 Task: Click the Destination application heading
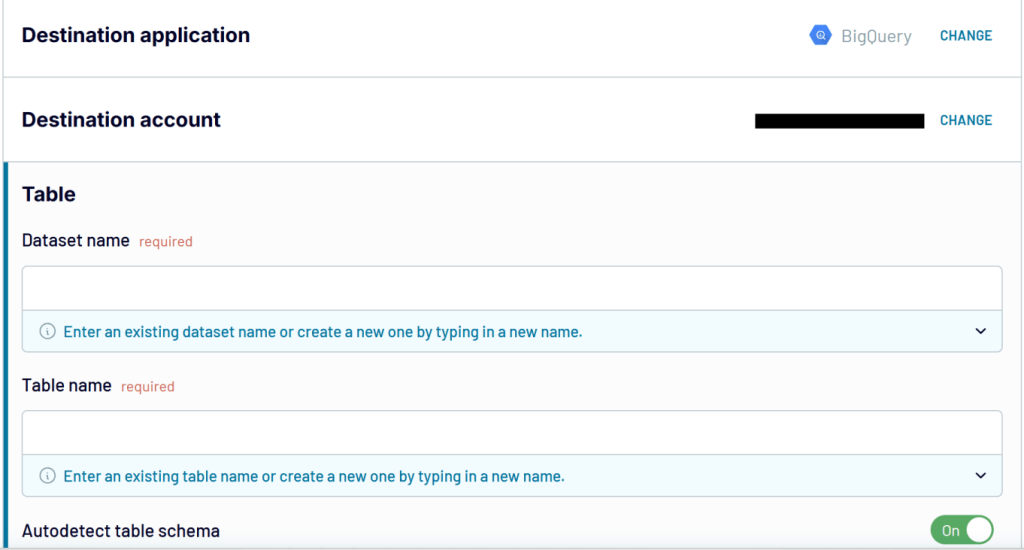(x=136, y=35)
